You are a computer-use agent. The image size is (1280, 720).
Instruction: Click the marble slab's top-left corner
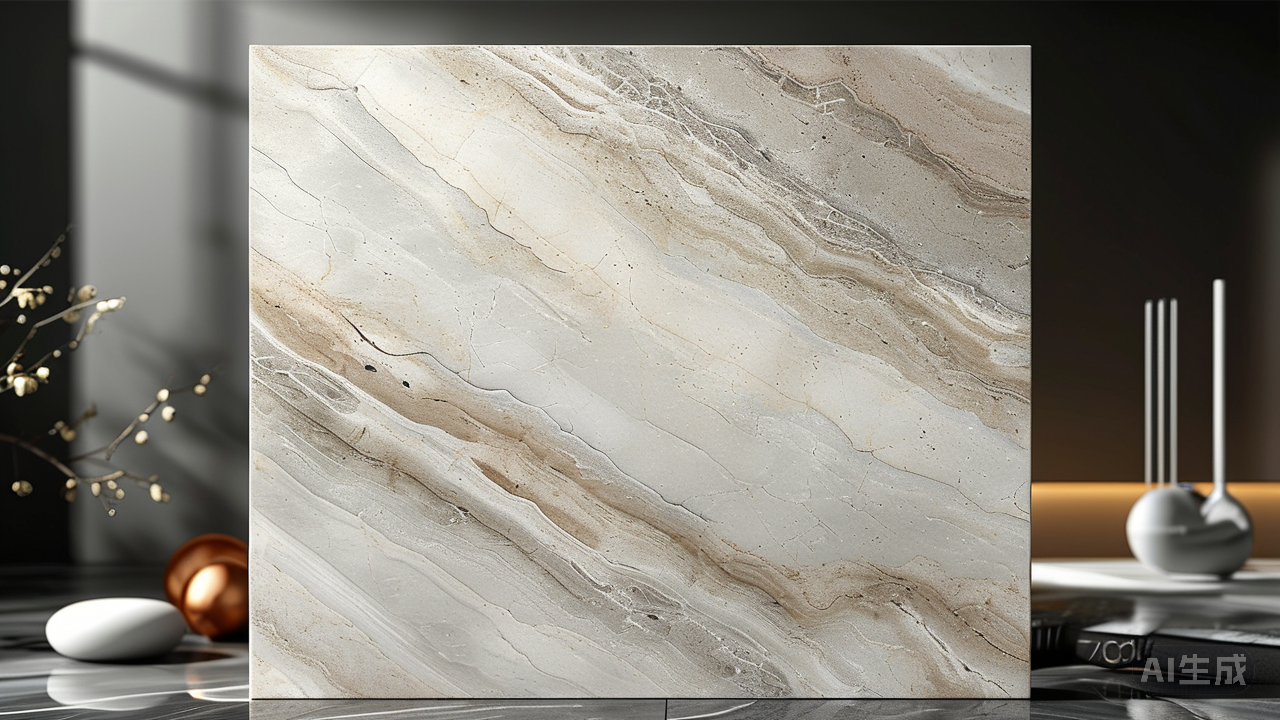click(x=253, y=49)
